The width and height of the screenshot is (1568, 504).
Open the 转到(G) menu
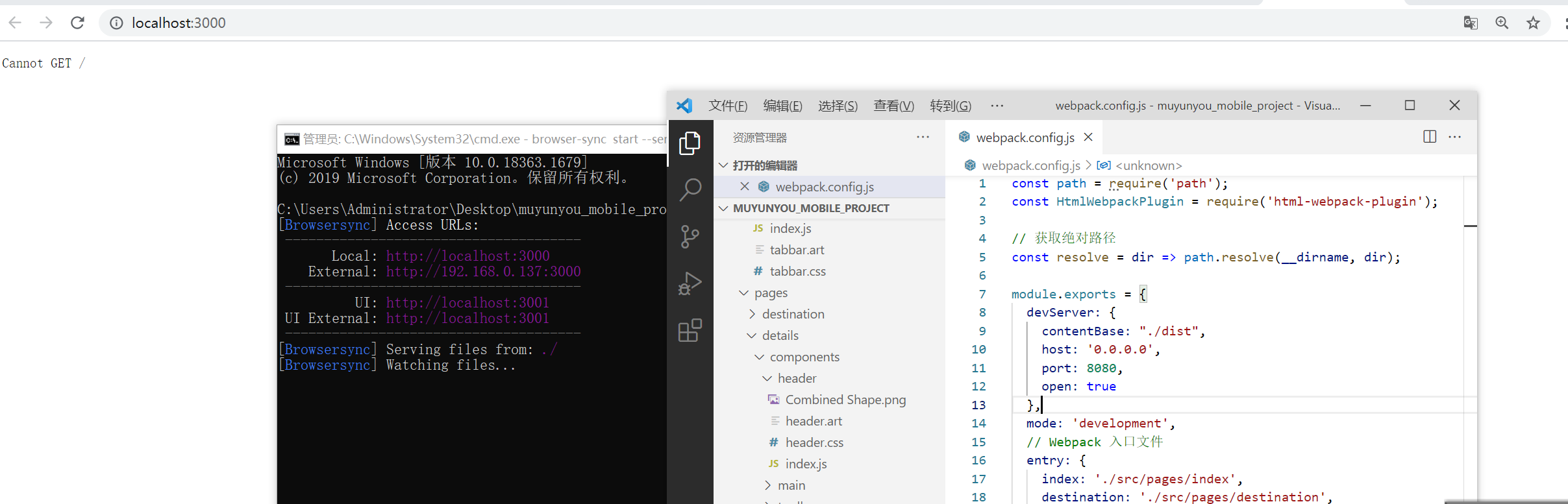(951, 106)
